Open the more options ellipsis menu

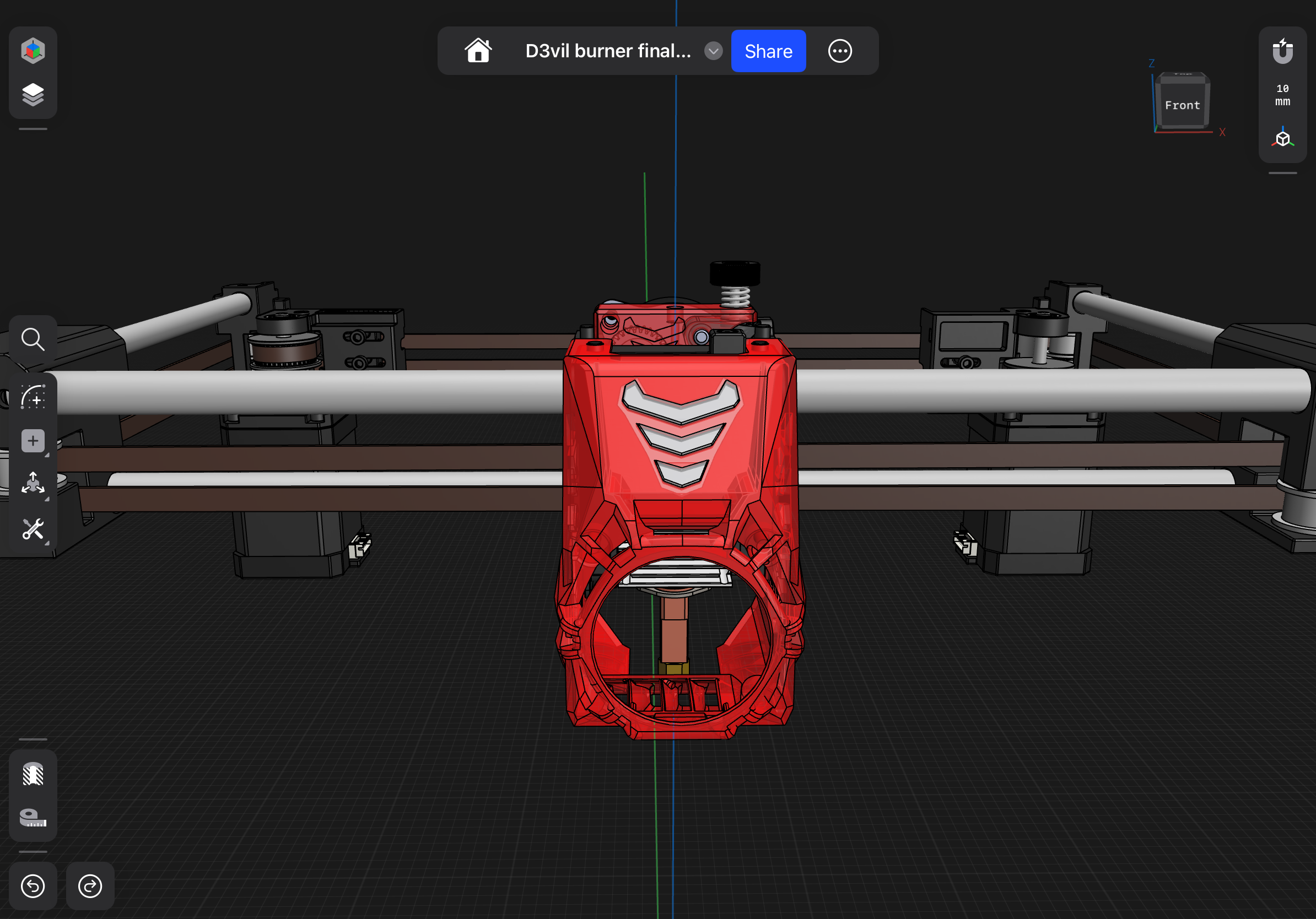839,51
